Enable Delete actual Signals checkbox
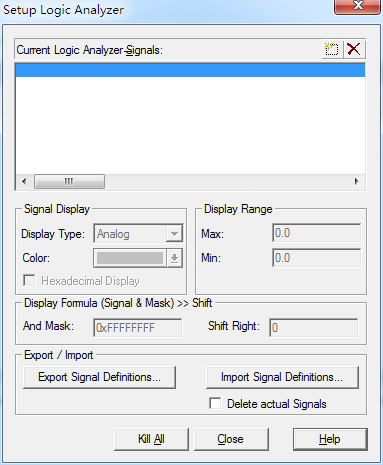 pos(215,403)
